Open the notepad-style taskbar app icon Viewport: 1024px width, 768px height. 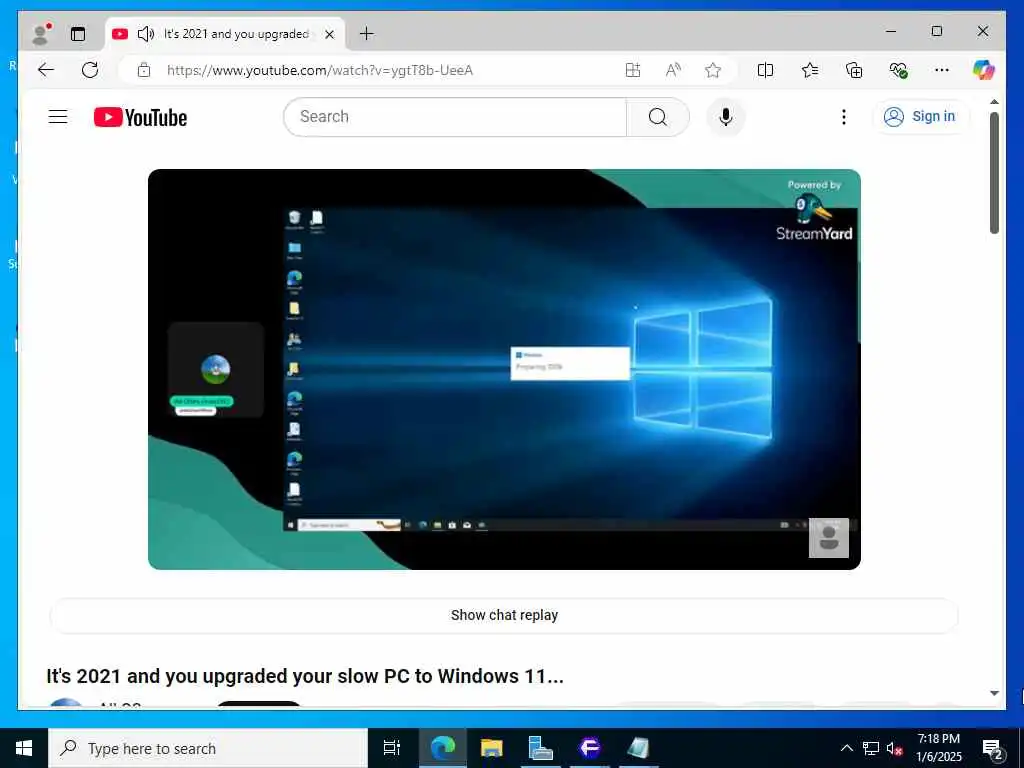(639, 748)
